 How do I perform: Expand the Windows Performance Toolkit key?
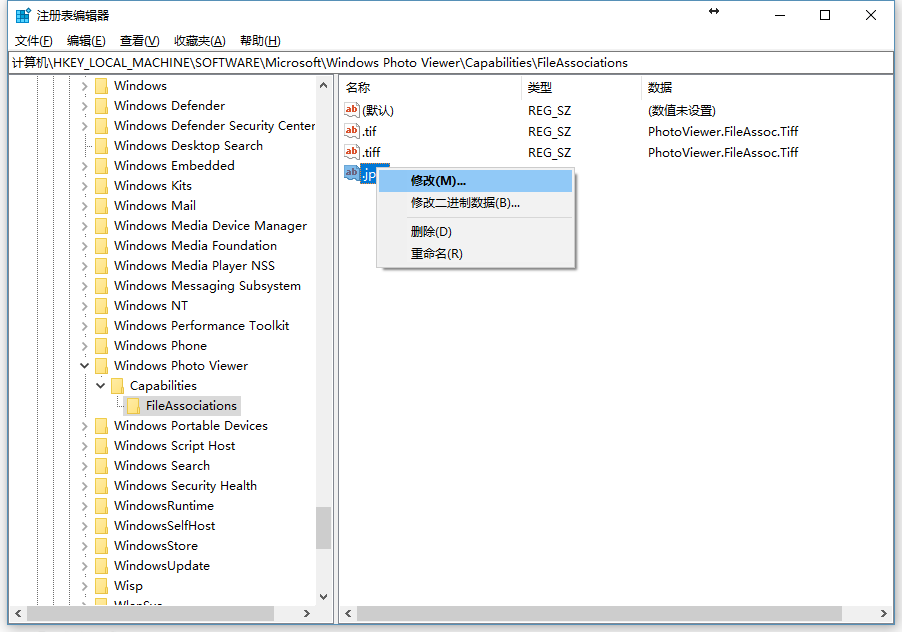(x=85, y=326)
